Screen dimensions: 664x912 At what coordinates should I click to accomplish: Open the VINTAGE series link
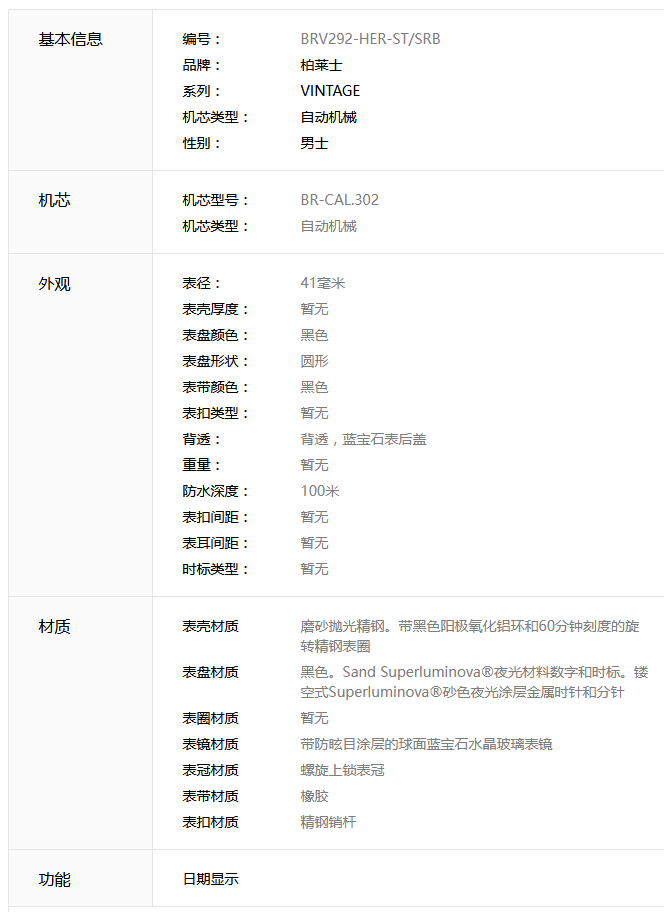pyautogui.click(x=330, y=91)
